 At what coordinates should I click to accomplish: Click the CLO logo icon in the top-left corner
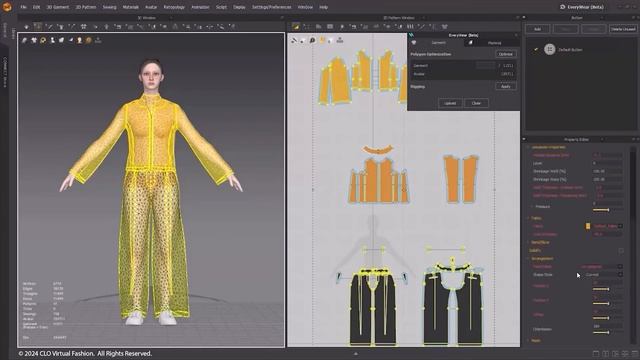click(7, 7)
